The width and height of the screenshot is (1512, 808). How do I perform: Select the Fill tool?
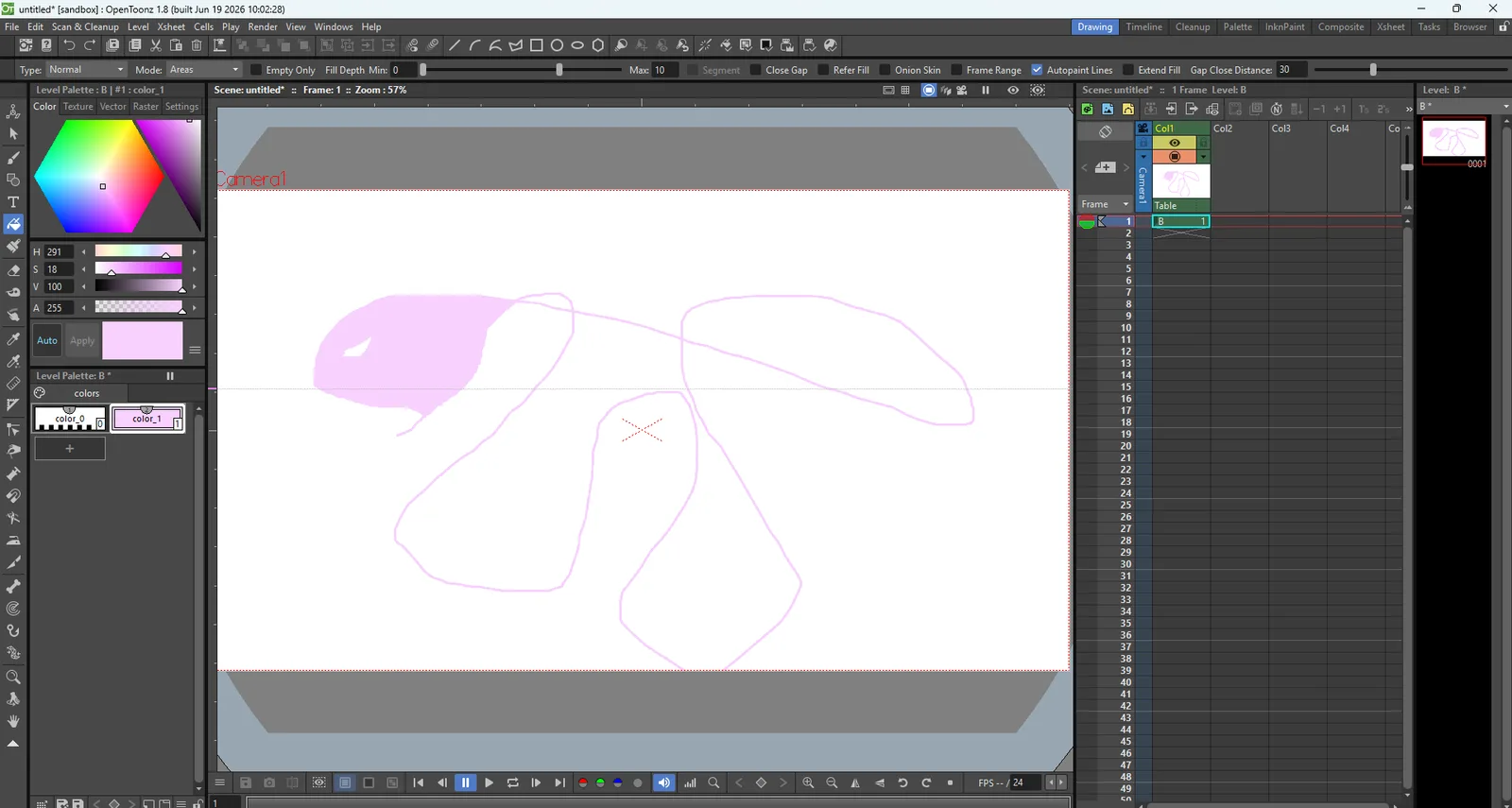[x=13, y=225]
